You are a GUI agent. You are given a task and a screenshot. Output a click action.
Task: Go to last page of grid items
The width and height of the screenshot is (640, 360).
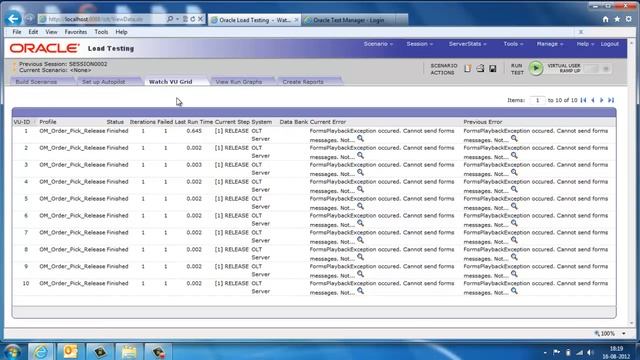611,100
